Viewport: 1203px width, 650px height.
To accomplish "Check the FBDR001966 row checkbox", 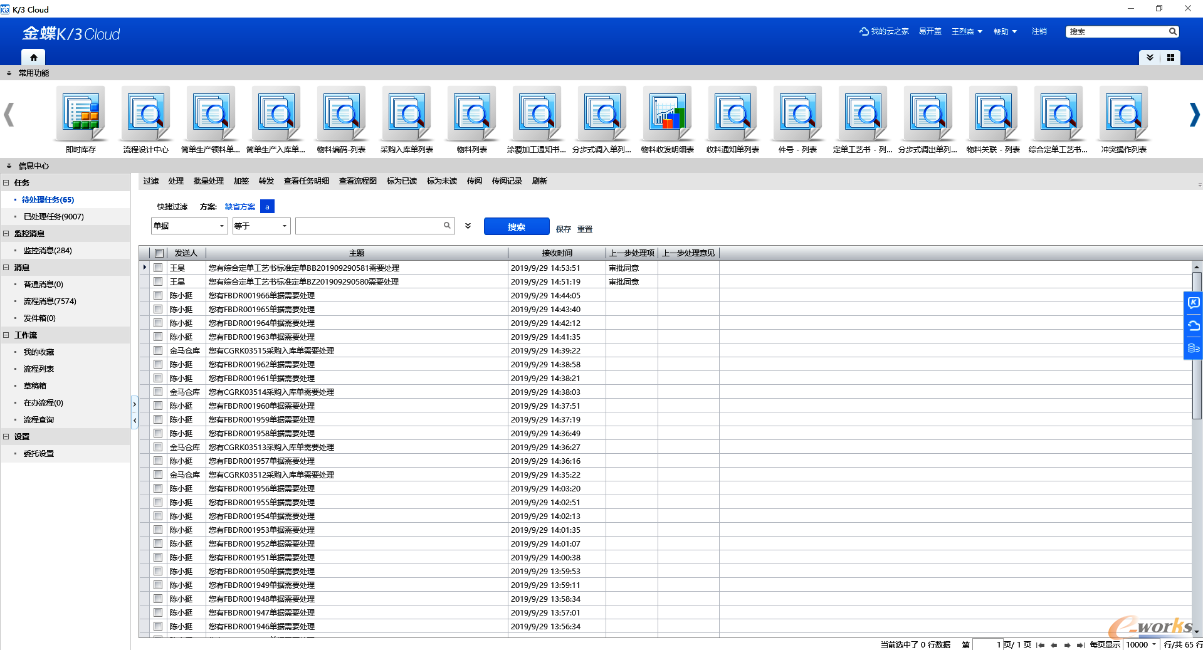I will click(158, 296).
